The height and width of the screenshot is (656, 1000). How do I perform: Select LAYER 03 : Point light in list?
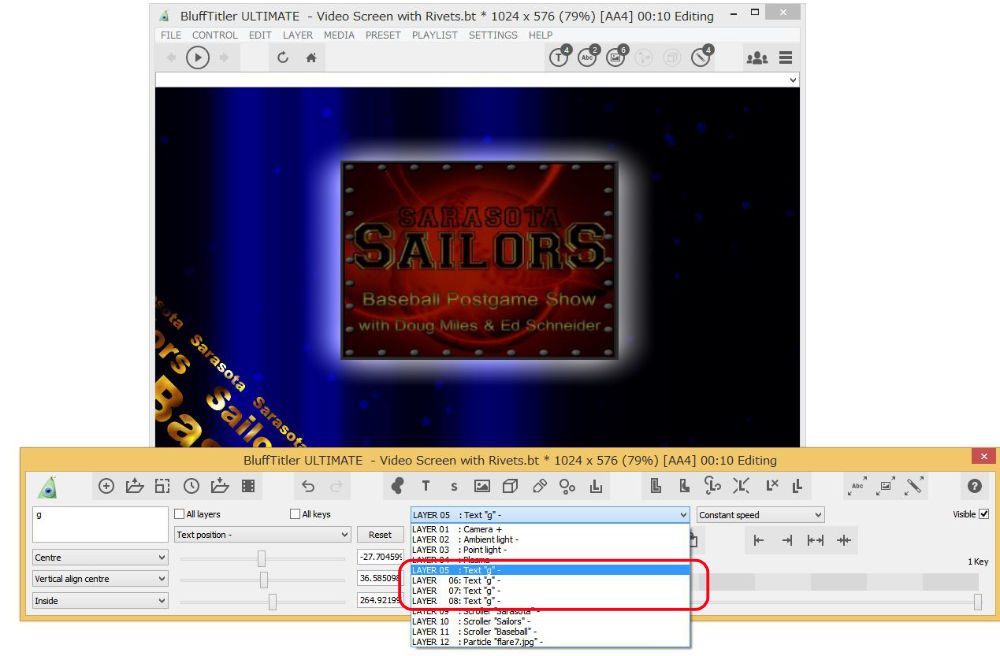(x=550, y=550)
